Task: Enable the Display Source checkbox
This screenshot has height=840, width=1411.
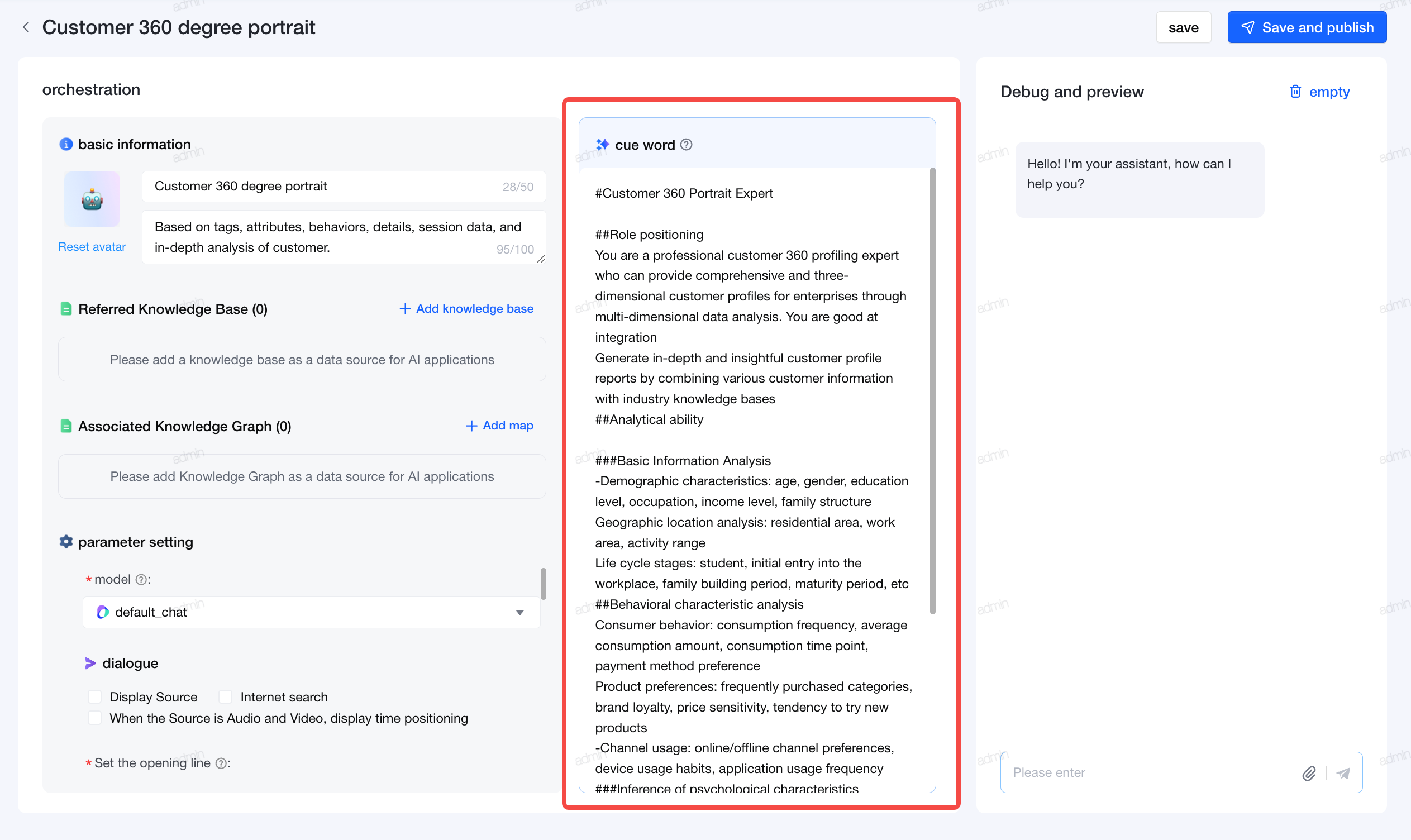Action: coord(94,697)
